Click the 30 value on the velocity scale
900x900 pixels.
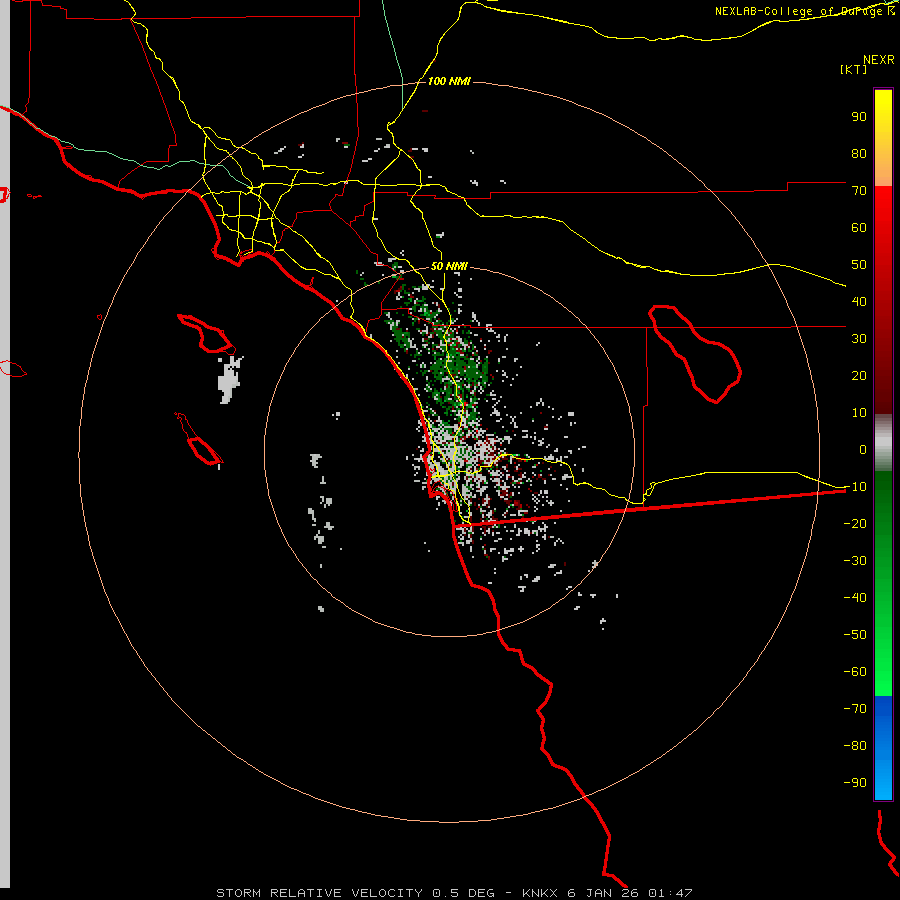point(859,339)
